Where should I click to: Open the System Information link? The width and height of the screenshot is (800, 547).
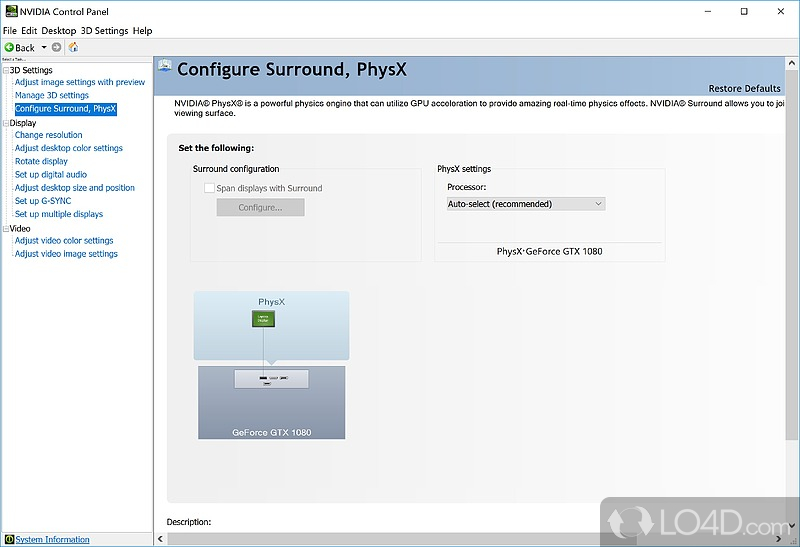(x=52, y=539)
